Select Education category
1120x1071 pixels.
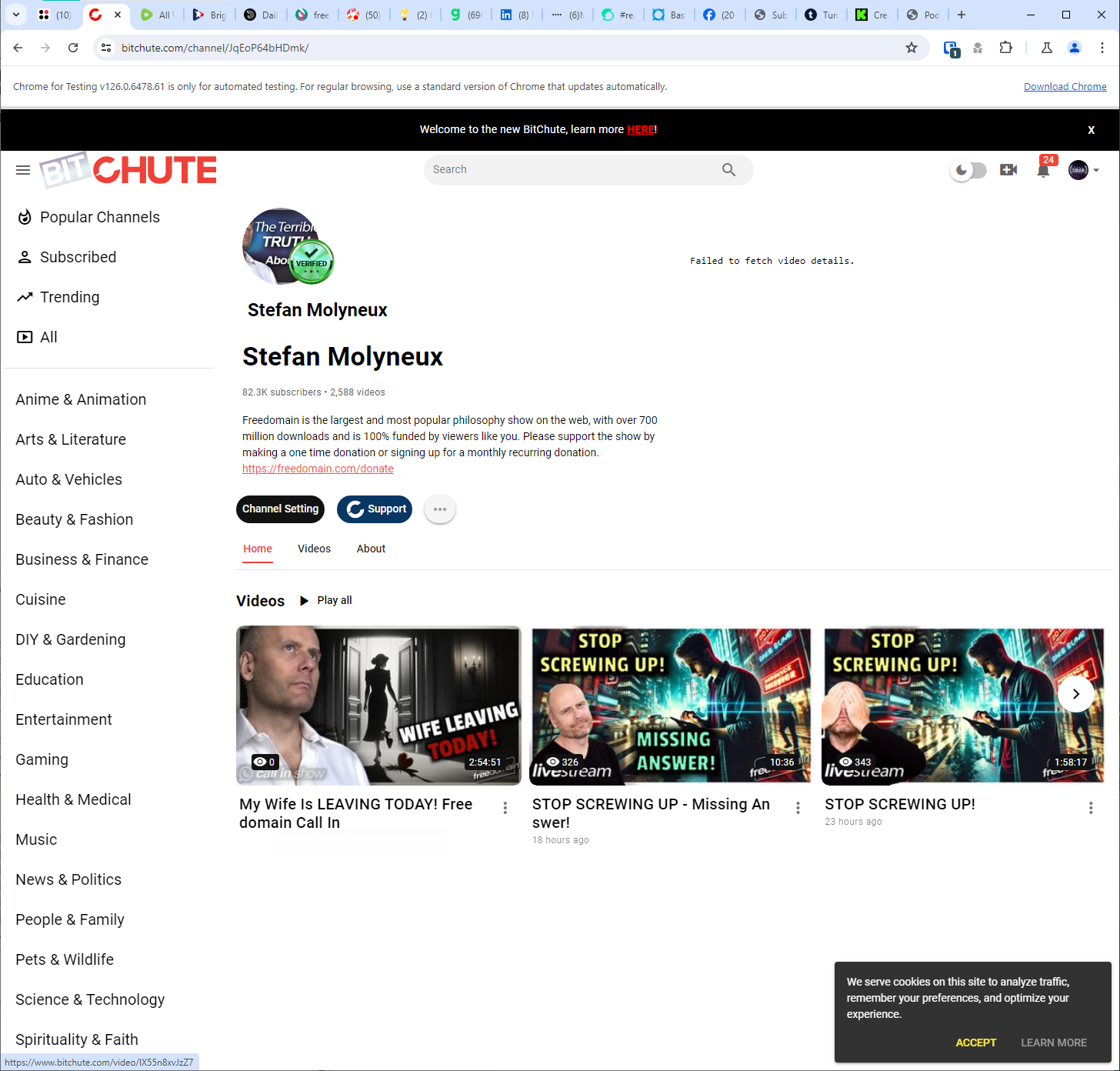click(49, 680)
